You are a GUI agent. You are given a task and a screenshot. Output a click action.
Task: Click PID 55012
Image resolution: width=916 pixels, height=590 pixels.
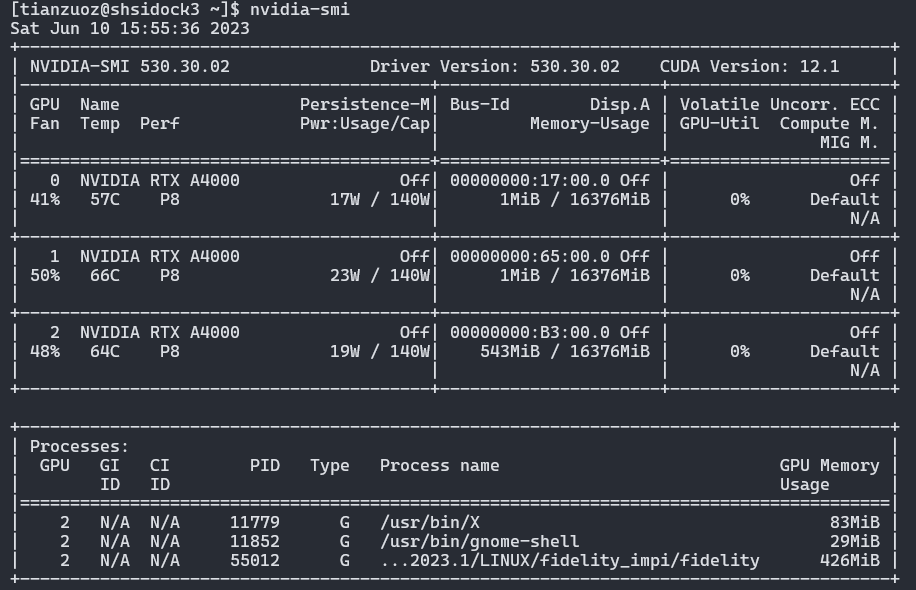[x=255, y=561]
